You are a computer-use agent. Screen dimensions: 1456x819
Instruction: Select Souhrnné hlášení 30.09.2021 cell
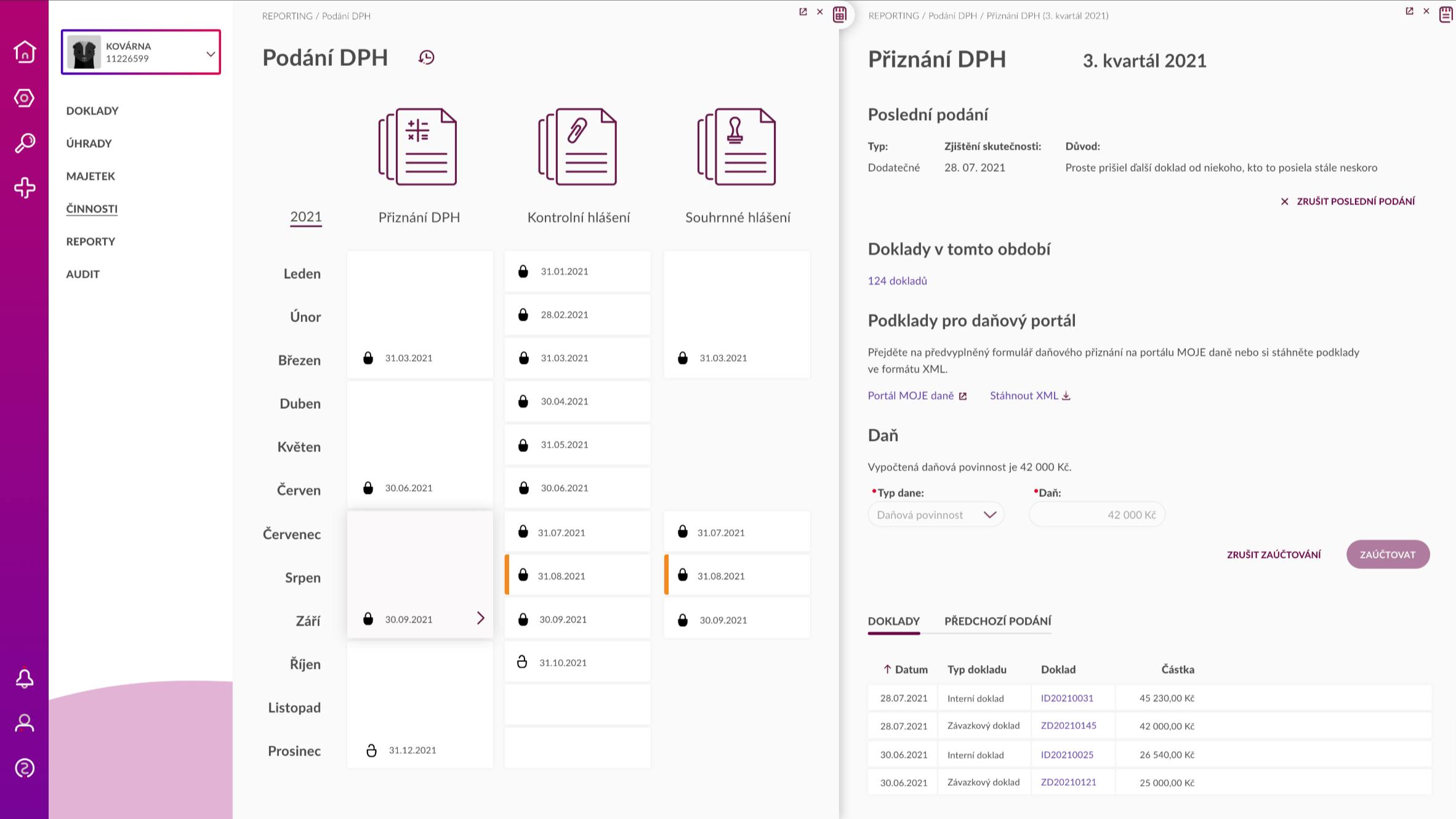point(737,619)
